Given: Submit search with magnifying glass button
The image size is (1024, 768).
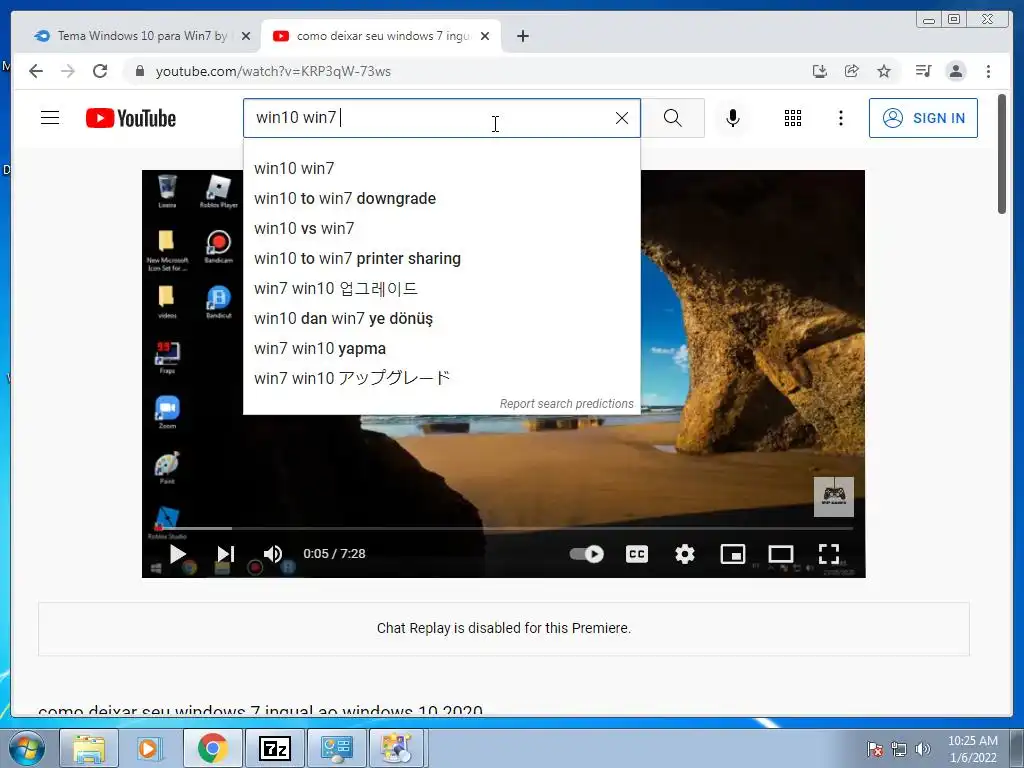Looking at the screenshot, I should (673, 118).
